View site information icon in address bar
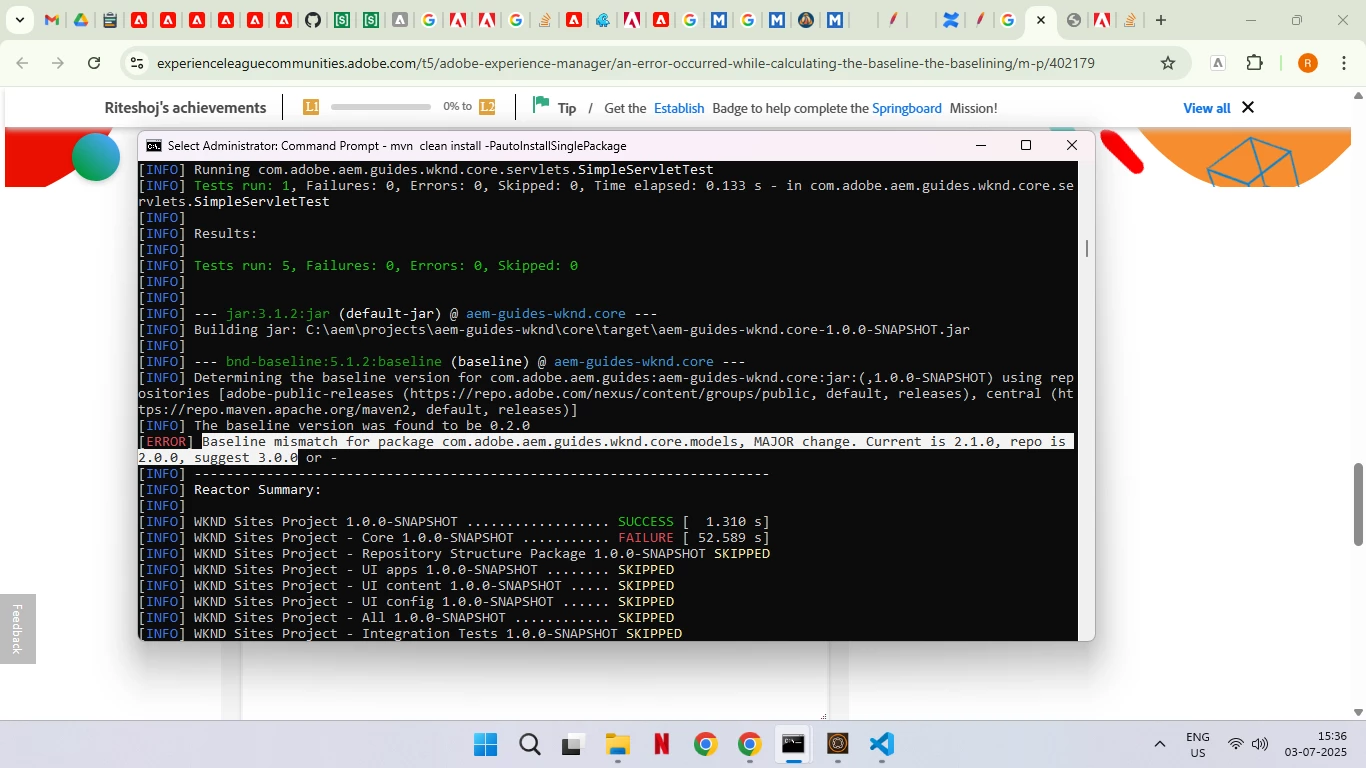The height and width of the screenshot is (768, 1366). pos(137,63)
